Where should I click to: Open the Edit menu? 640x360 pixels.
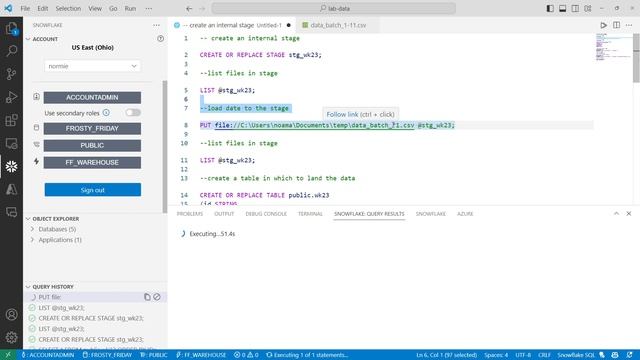(x=42, y=8)
